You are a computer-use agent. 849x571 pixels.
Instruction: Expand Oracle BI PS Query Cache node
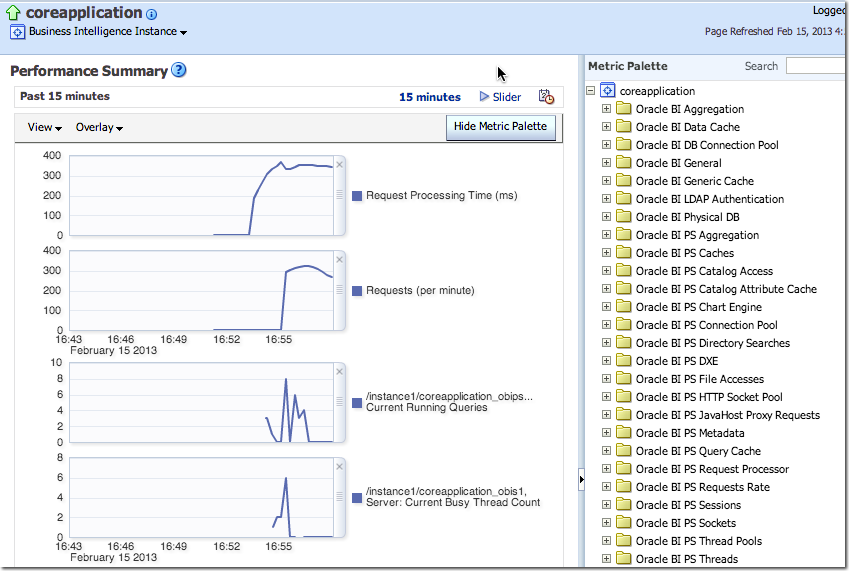click(606, 450)
